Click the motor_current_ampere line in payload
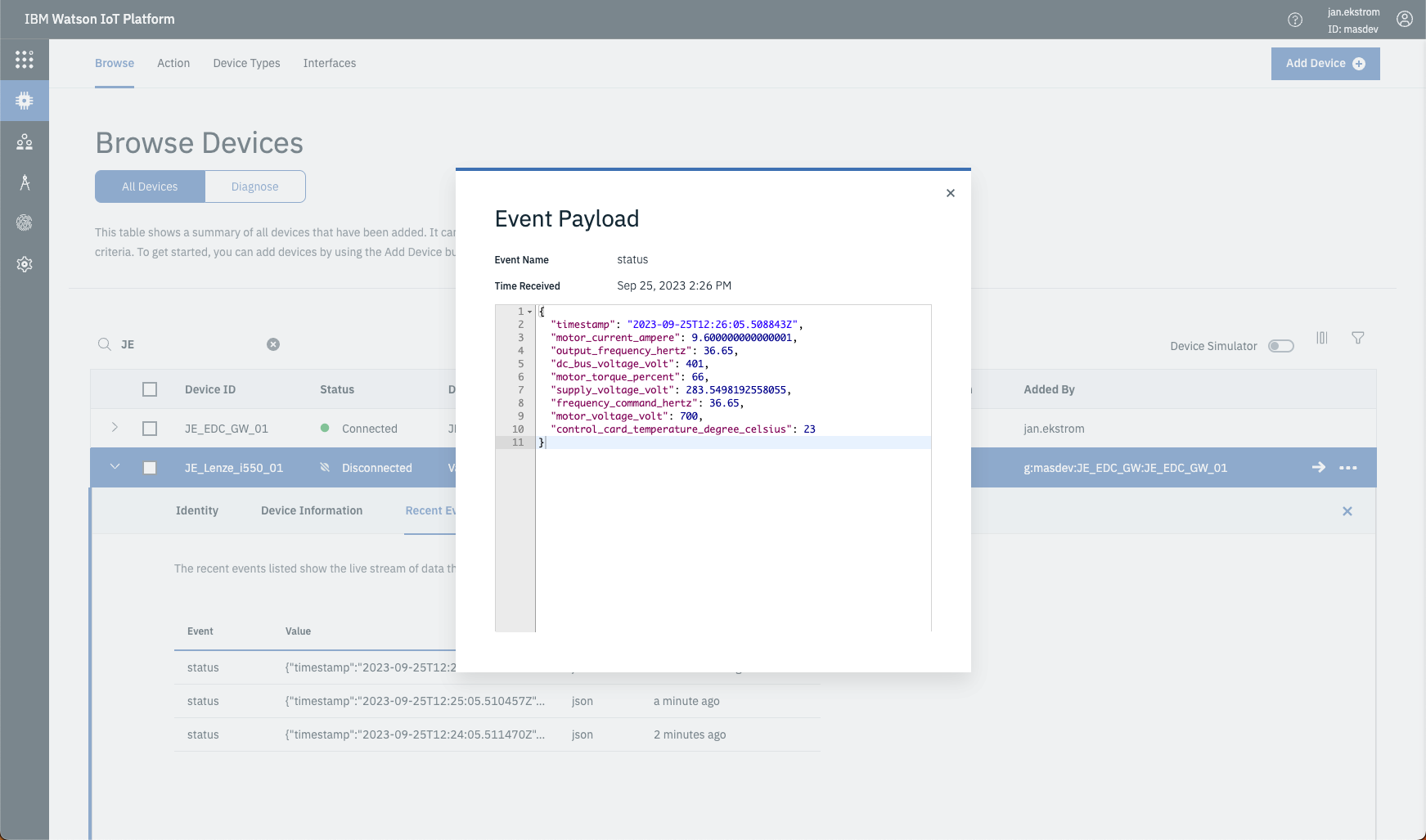1426x840 pixels. pos(673,338)
